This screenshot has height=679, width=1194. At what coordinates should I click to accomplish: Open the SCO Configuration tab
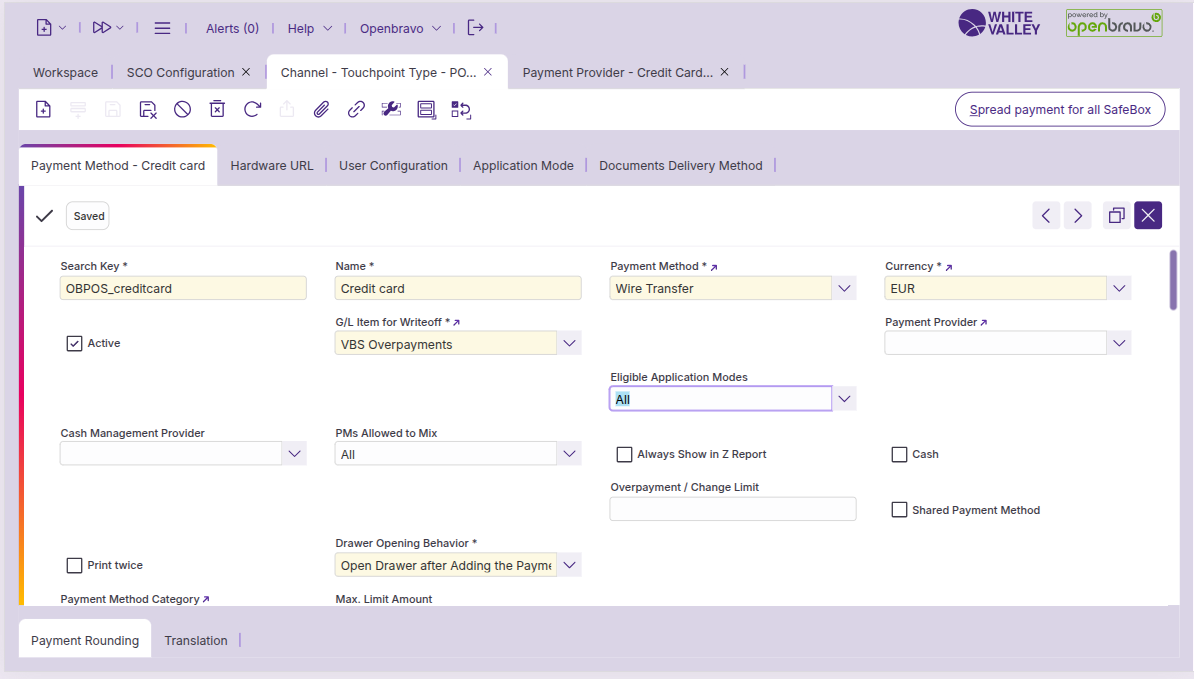coord(180,73)
